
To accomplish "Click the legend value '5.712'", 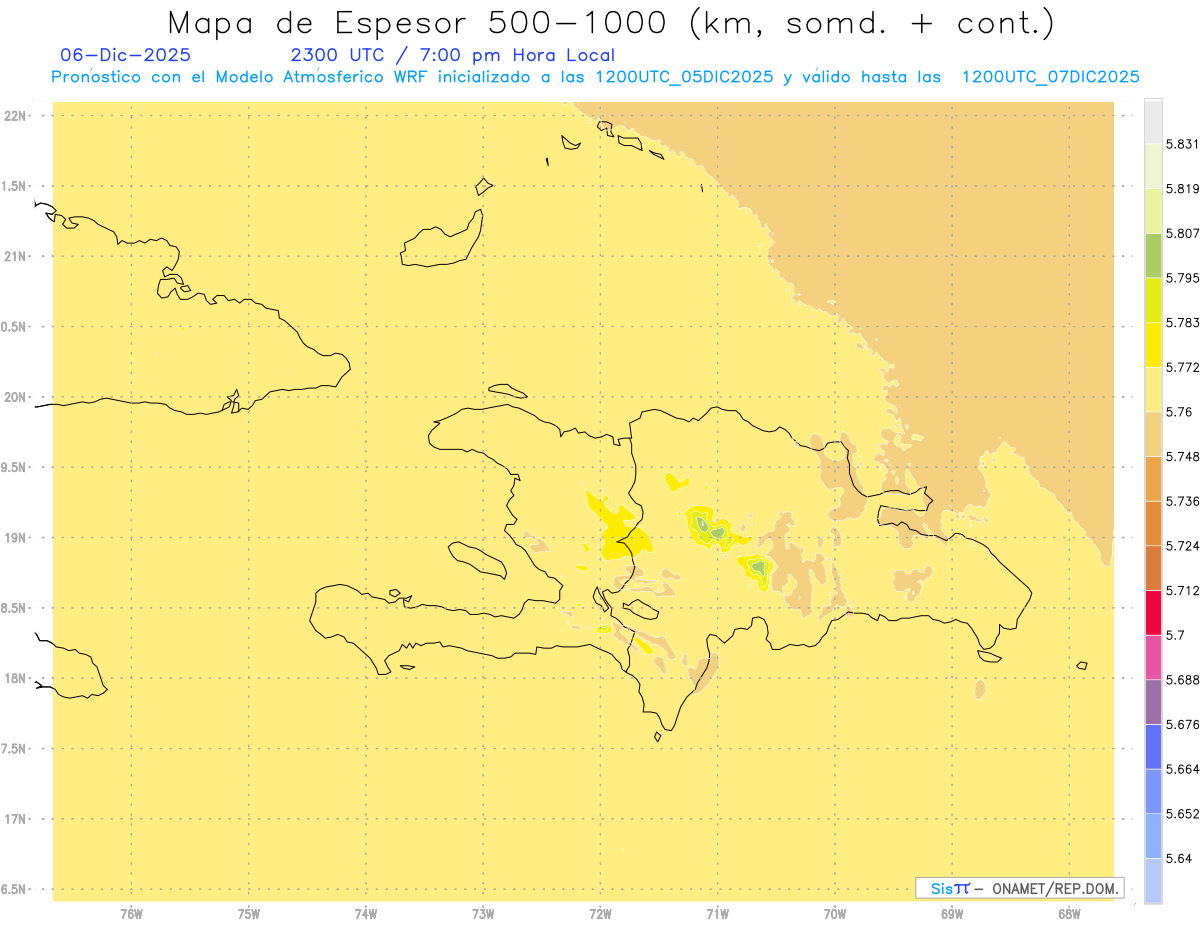I will click(1183, 590).
